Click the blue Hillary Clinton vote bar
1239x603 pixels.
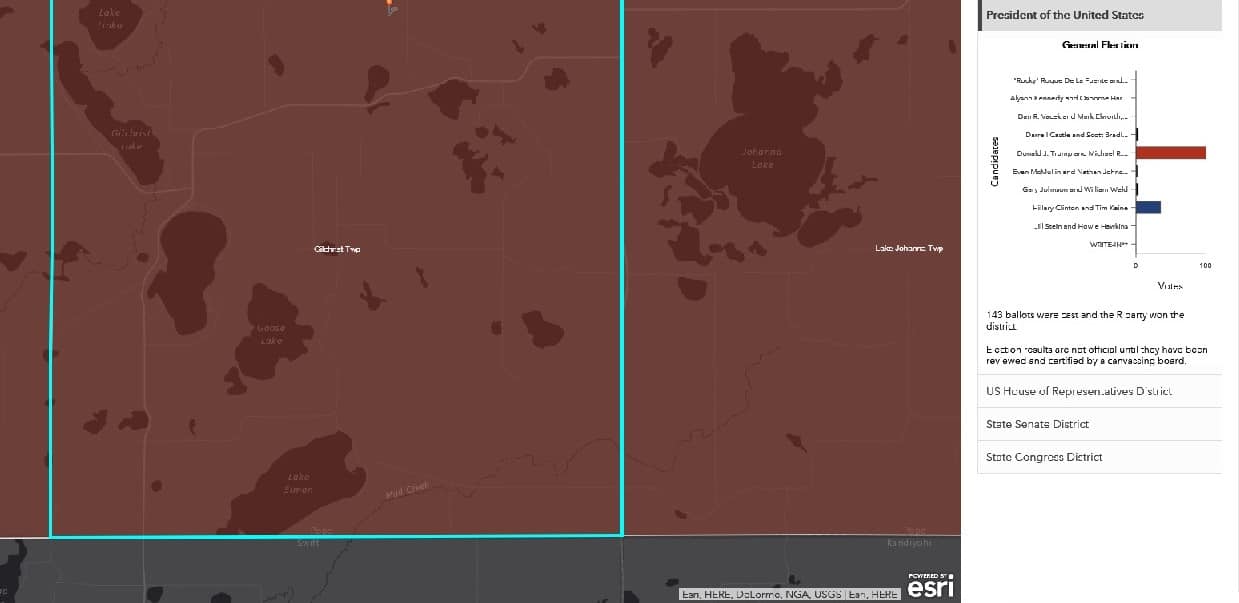(1148, 207)
